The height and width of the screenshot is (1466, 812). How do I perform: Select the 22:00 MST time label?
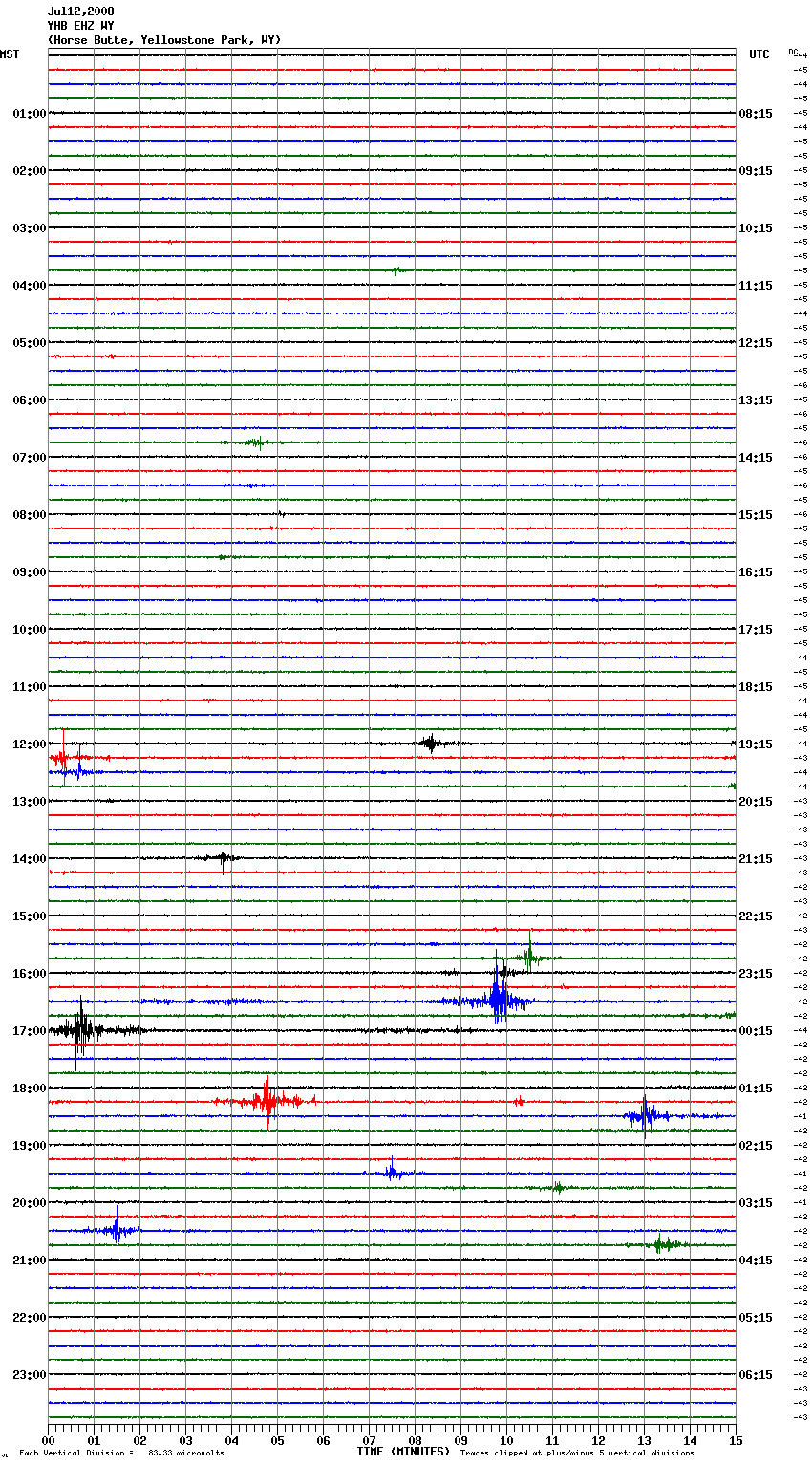(30, 1318)
